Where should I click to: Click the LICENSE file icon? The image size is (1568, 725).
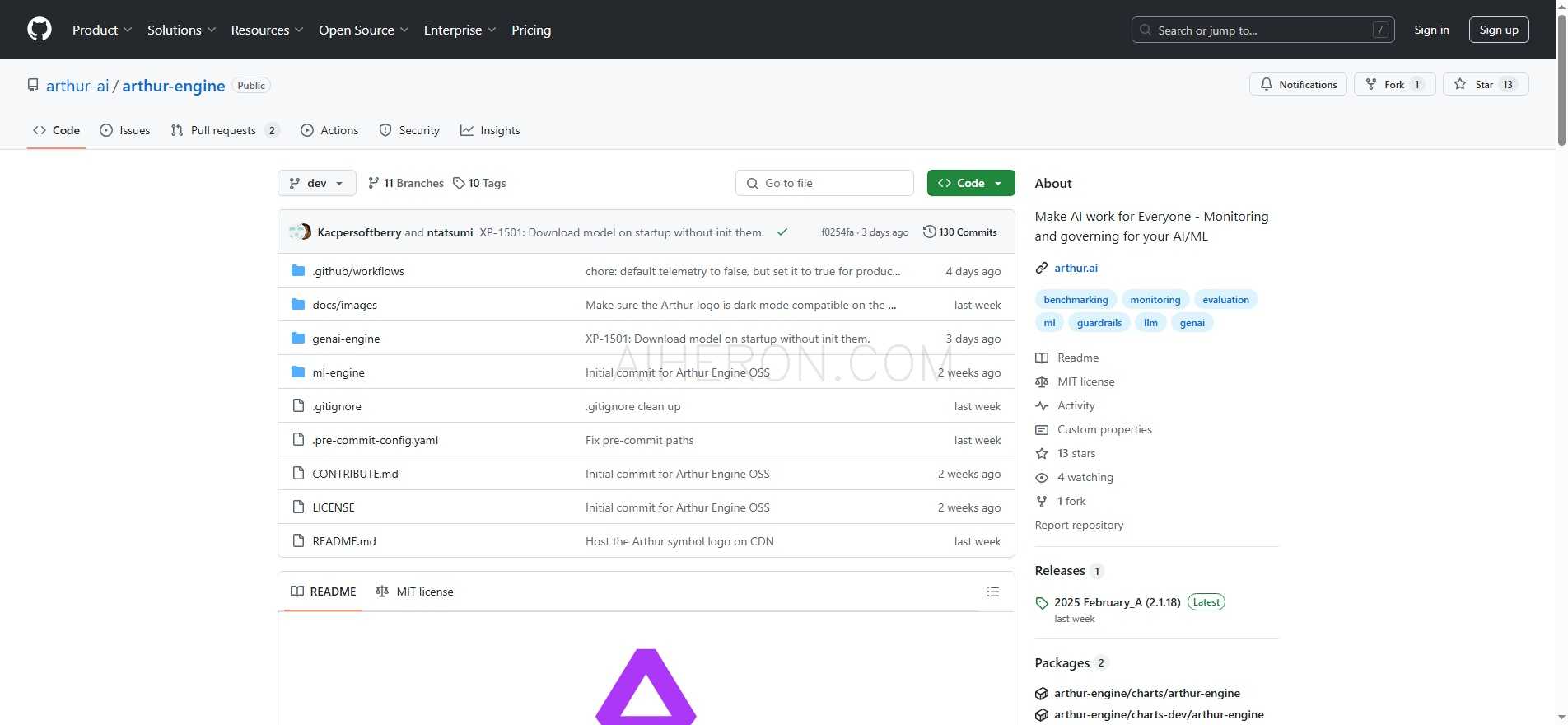point(299,507)
